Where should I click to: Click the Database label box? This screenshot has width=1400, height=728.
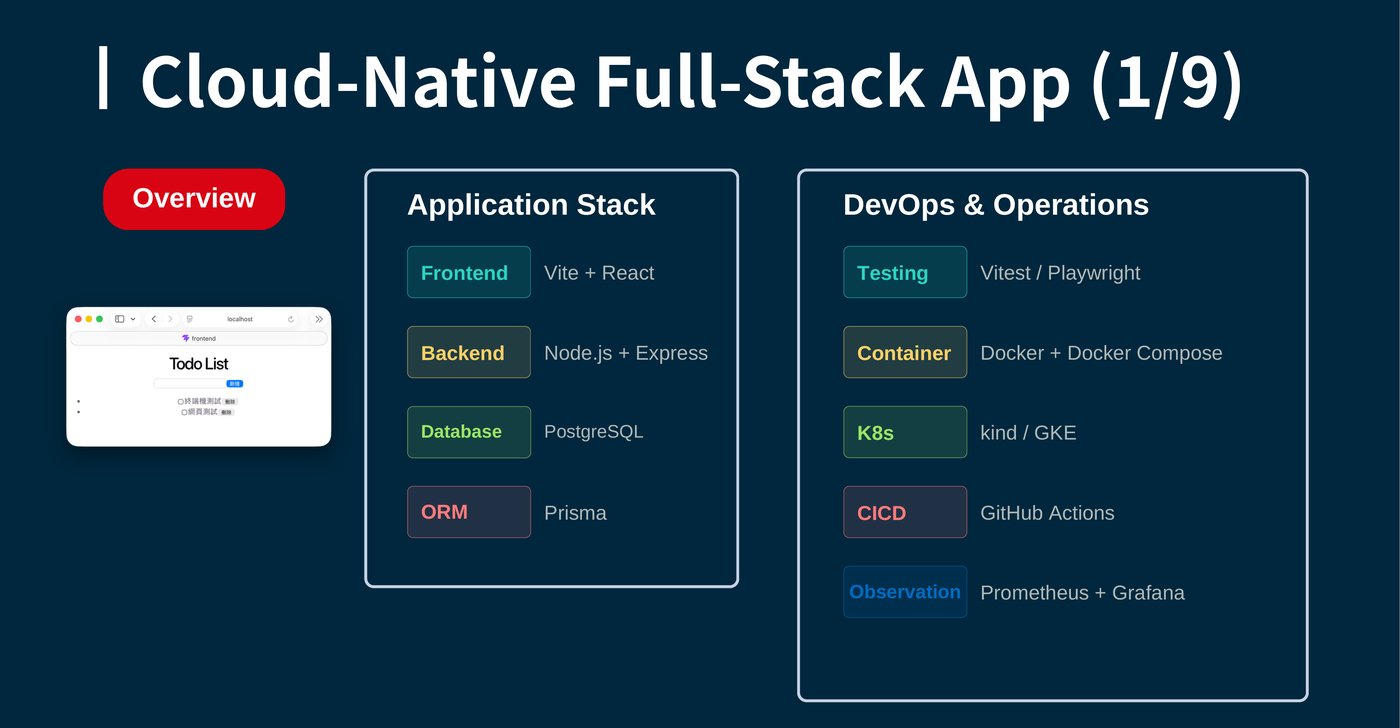click(x=469, y=432)
